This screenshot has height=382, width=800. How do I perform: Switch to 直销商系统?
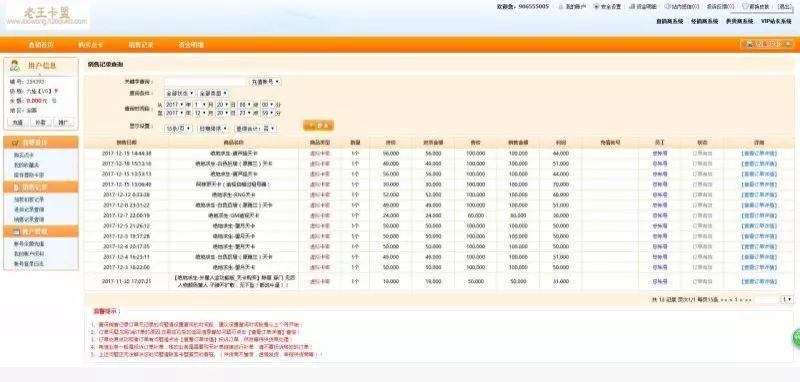coord(669,21)
